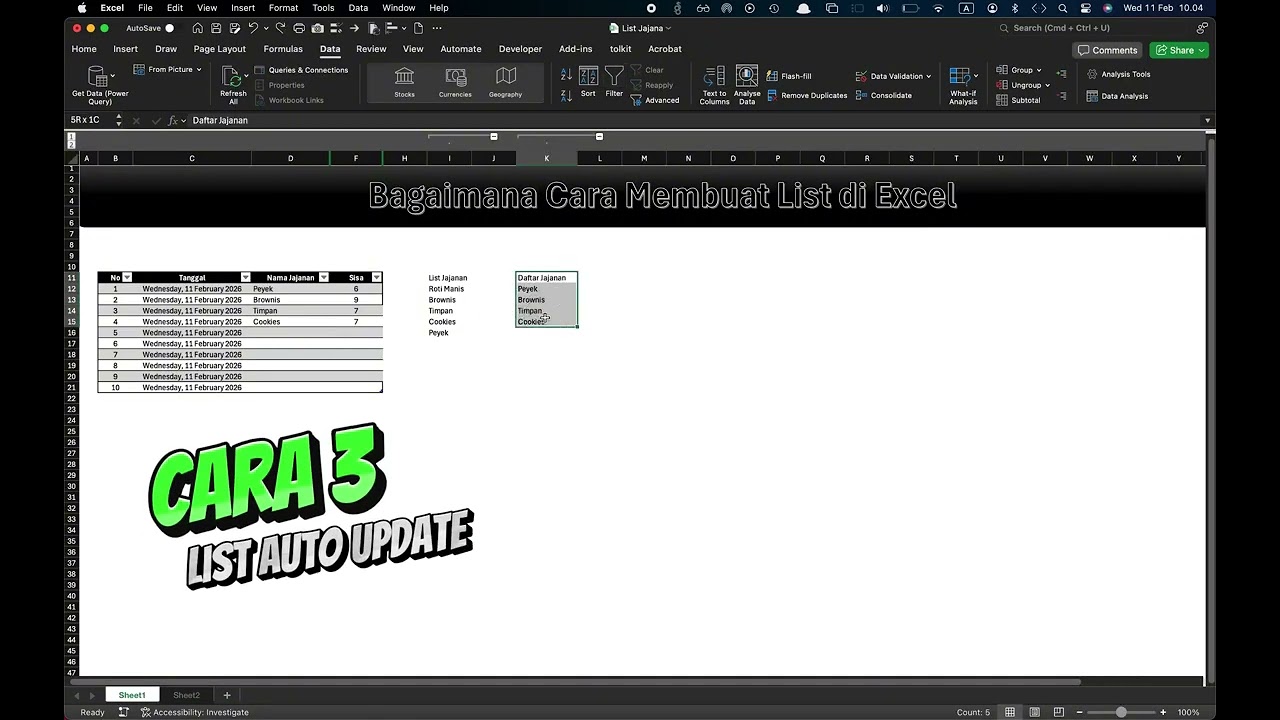The width and height of the screenshot is (1280, 720).
Task: Click the Wi-Fi icon in macOS menu bar
Action: coord(938,8)
